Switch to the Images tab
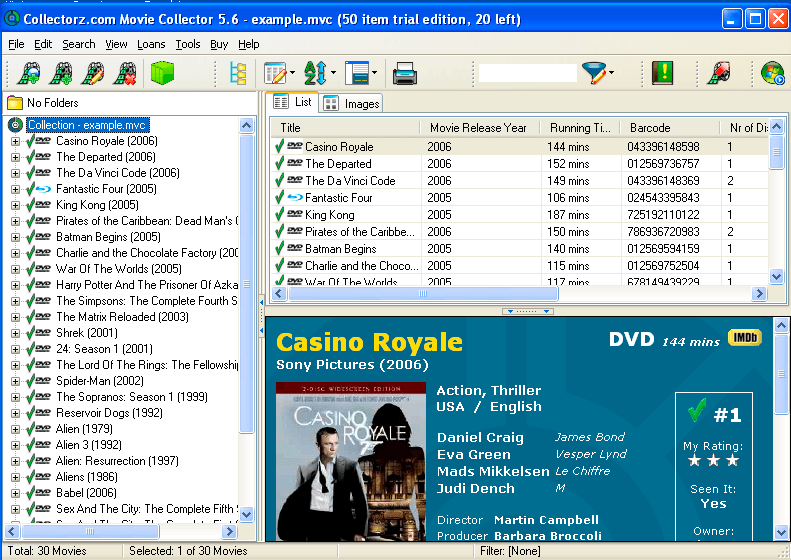The image size is (791, 560). [x=351, y=103]
